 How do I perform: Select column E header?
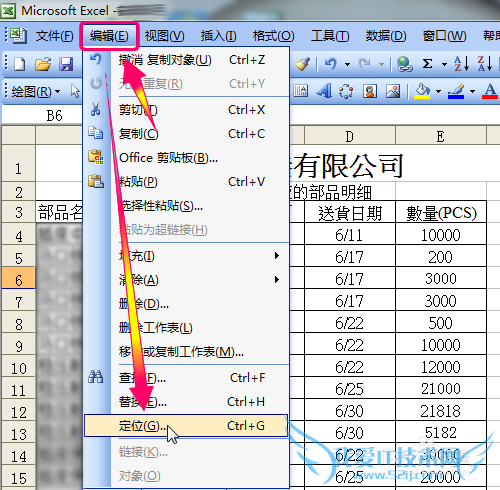pos(441,136)
